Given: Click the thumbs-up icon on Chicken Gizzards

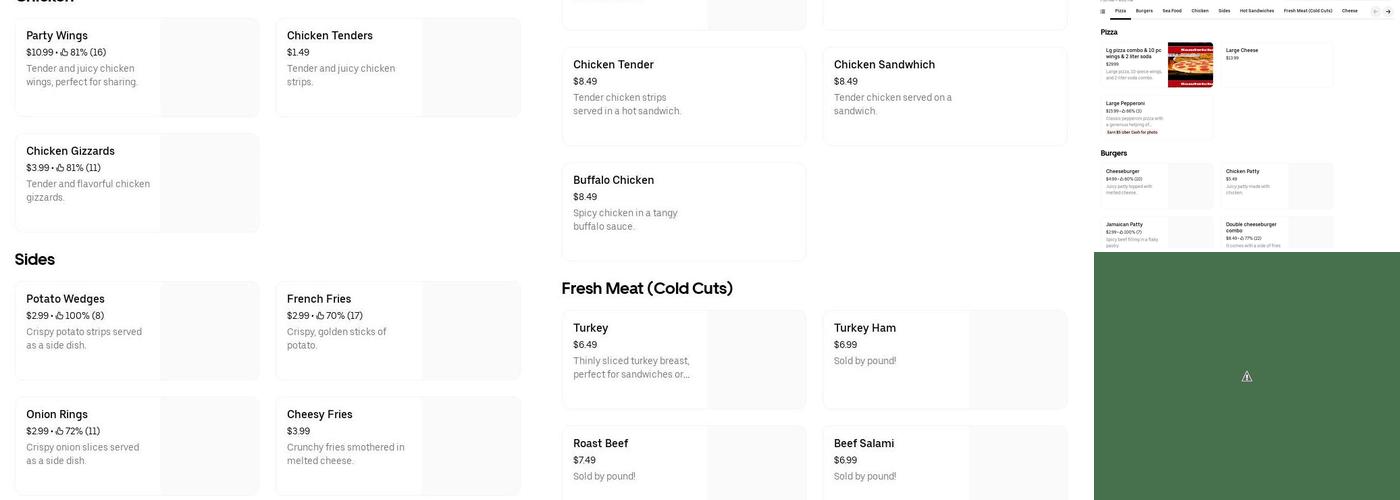Looking at the screenshot, I should click(x=60, y=168).
